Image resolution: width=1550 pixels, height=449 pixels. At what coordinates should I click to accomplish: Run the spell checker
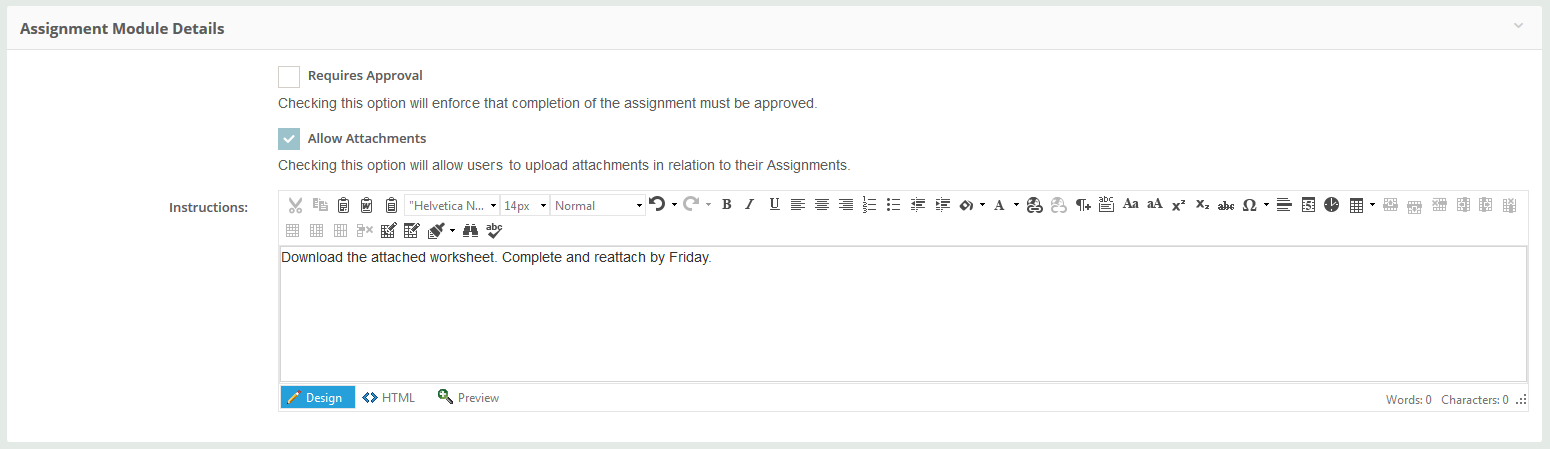tap(494, 231)
